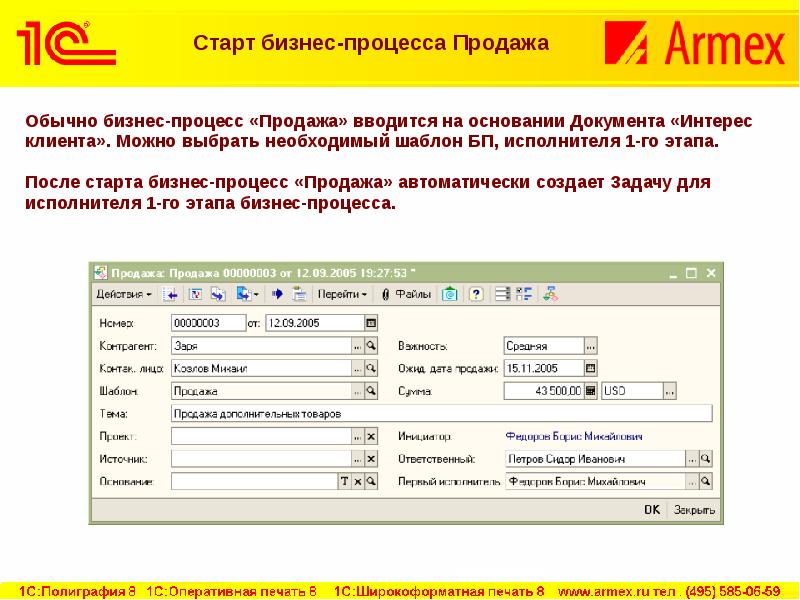Open the Важность selection list
This screenshot has width=800, height=600.
(590, 346)
